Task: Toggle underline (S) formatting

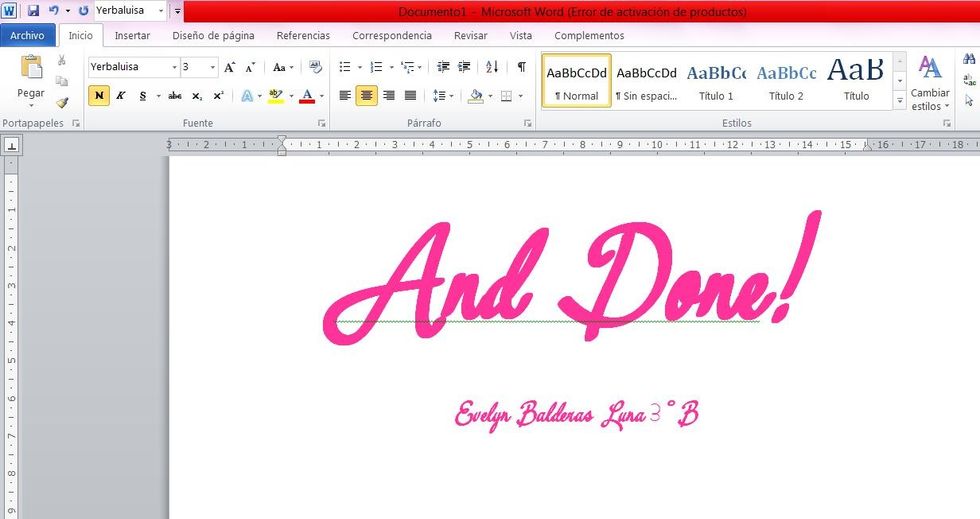Action: click(x=142, y=96)
